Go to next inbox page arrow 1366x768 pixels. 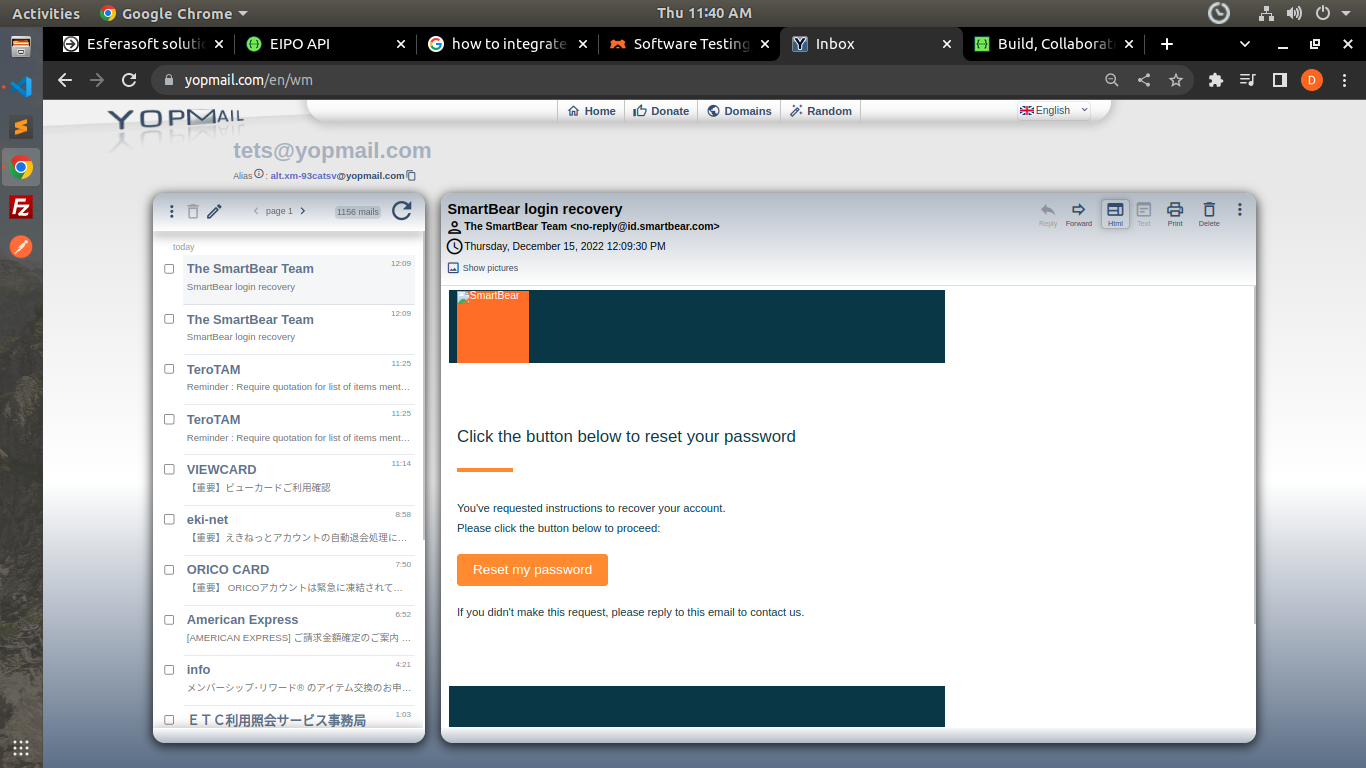click(303, 211)
